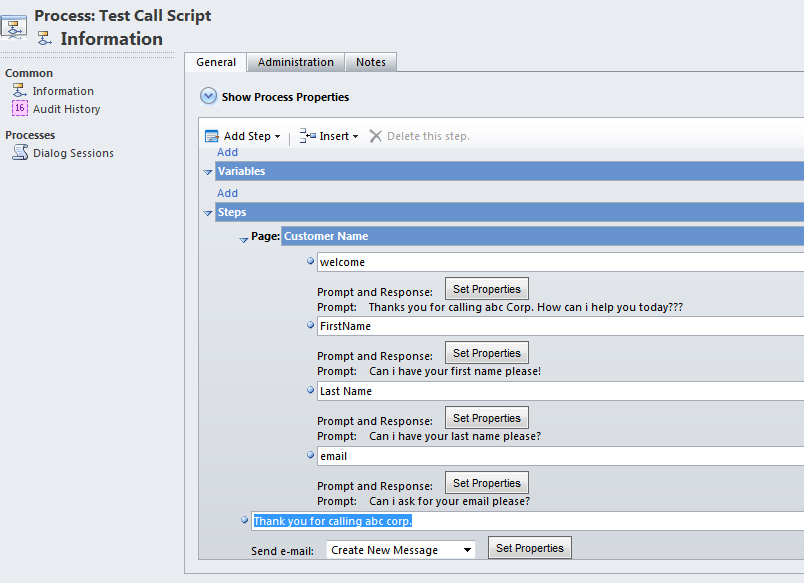
Task: Switch to the Administration tab
Action: (295, 61)
